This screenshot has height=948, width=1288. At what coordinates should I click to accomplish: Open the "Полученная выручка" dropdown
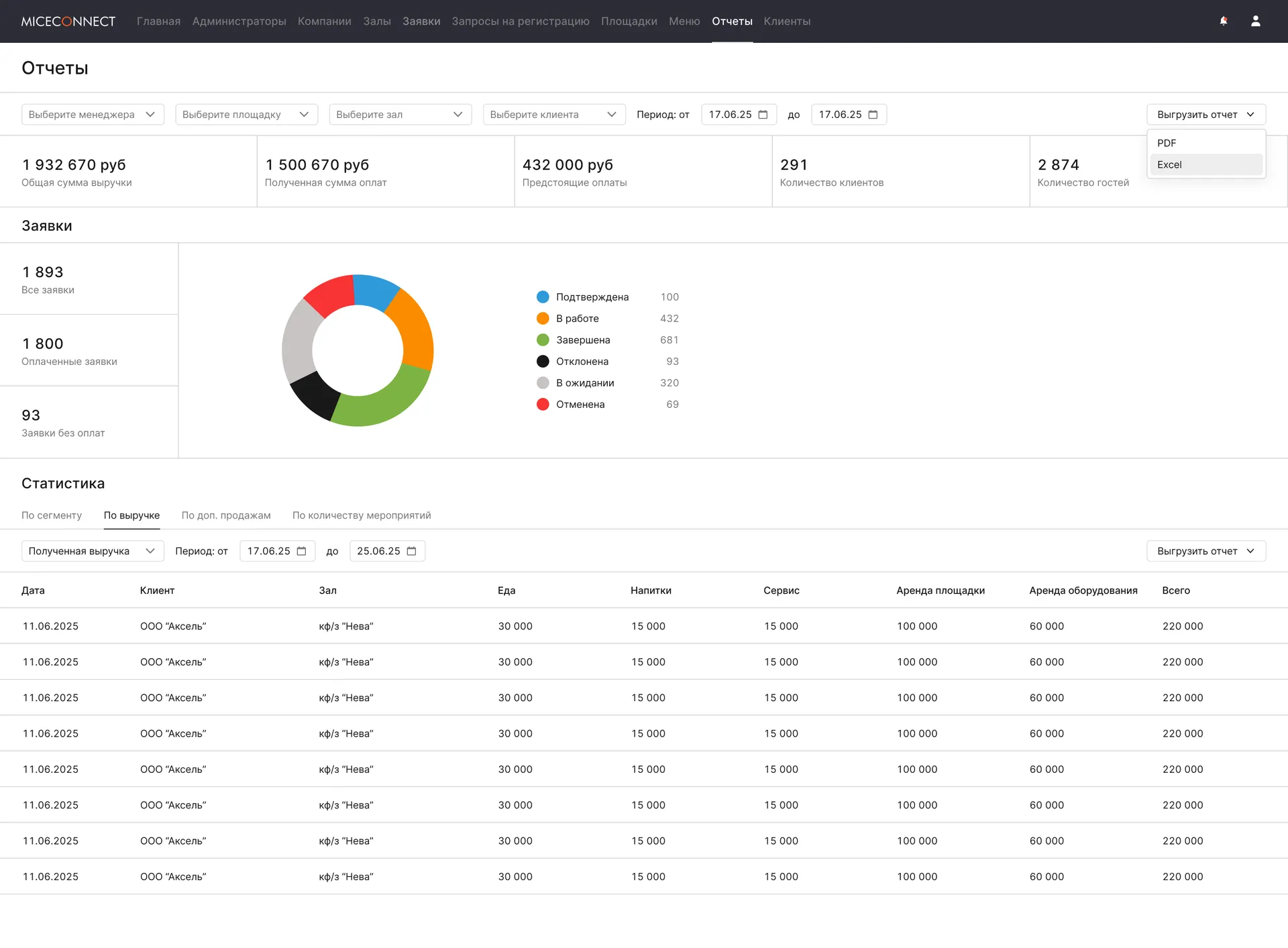click(x=93, y=551)
